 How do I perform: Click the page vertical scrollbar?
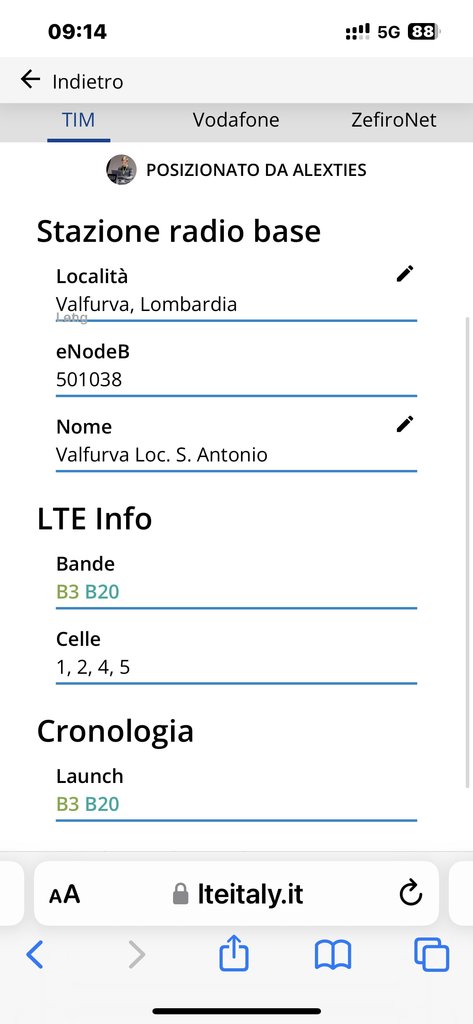click(x=467, y=552)
